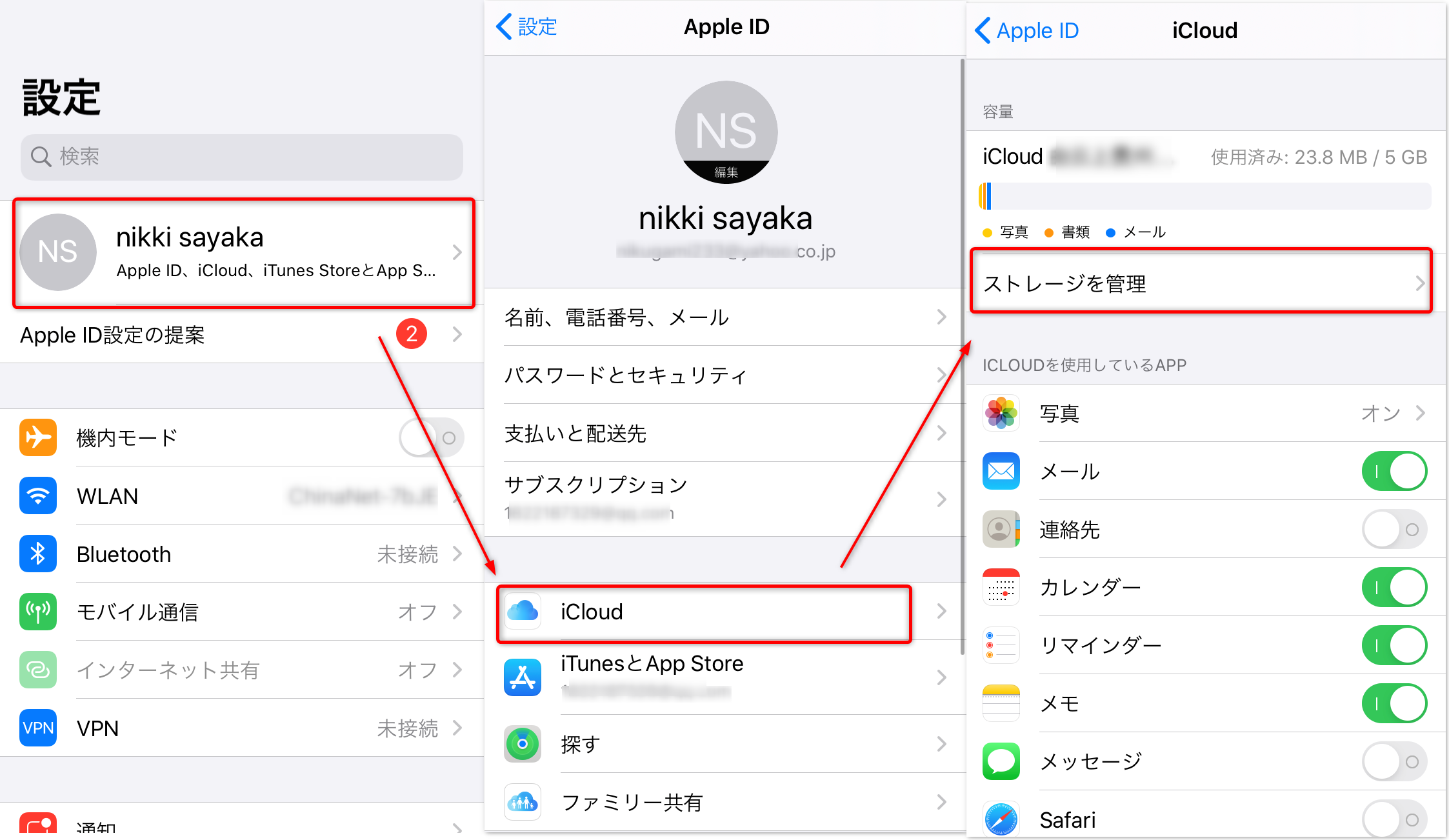Tap the iCloud icon in Apple ID menu

tap(522, 612)
